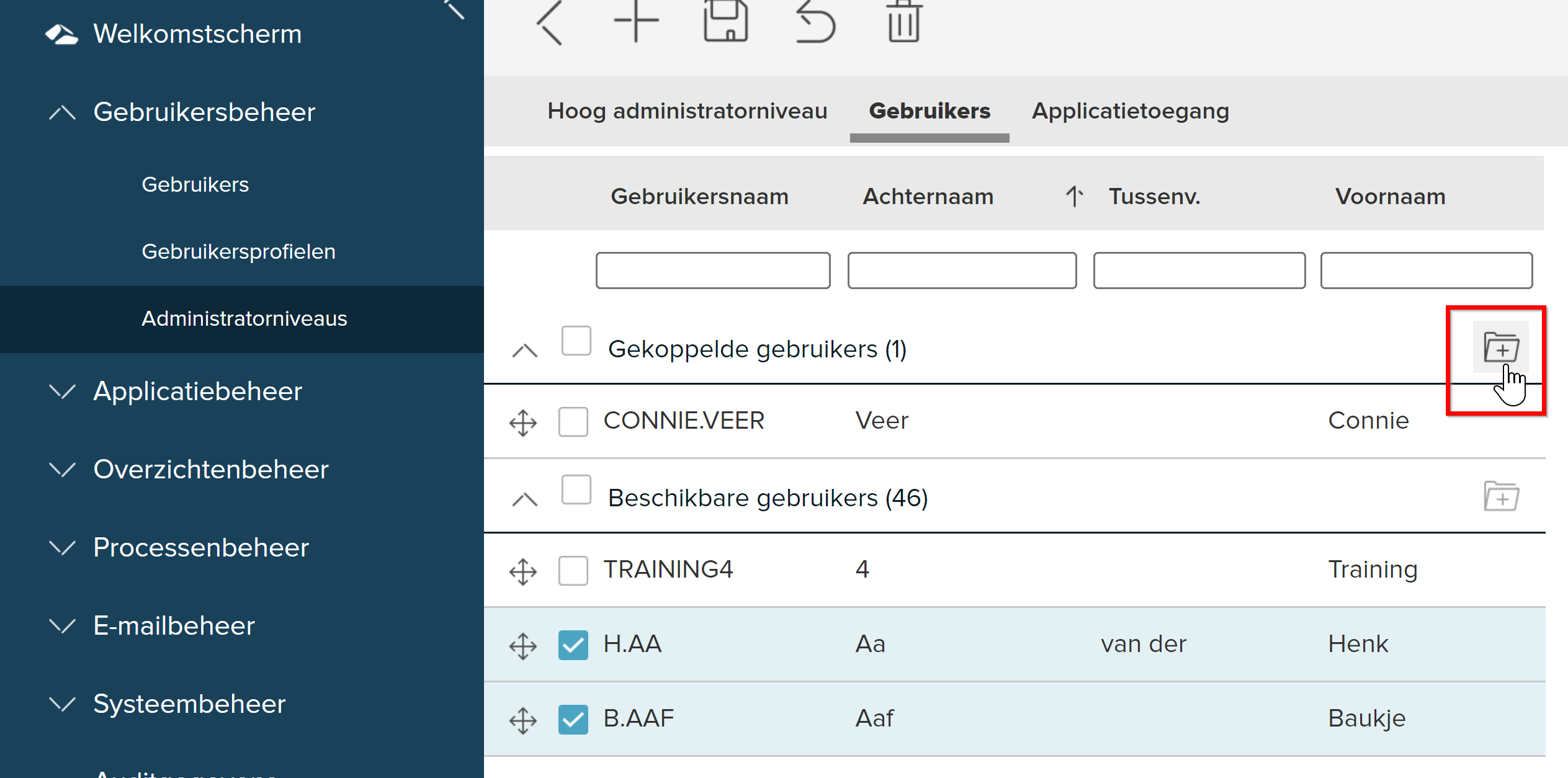Open Gebruikersprofielen in sidebar

[239, 251]
